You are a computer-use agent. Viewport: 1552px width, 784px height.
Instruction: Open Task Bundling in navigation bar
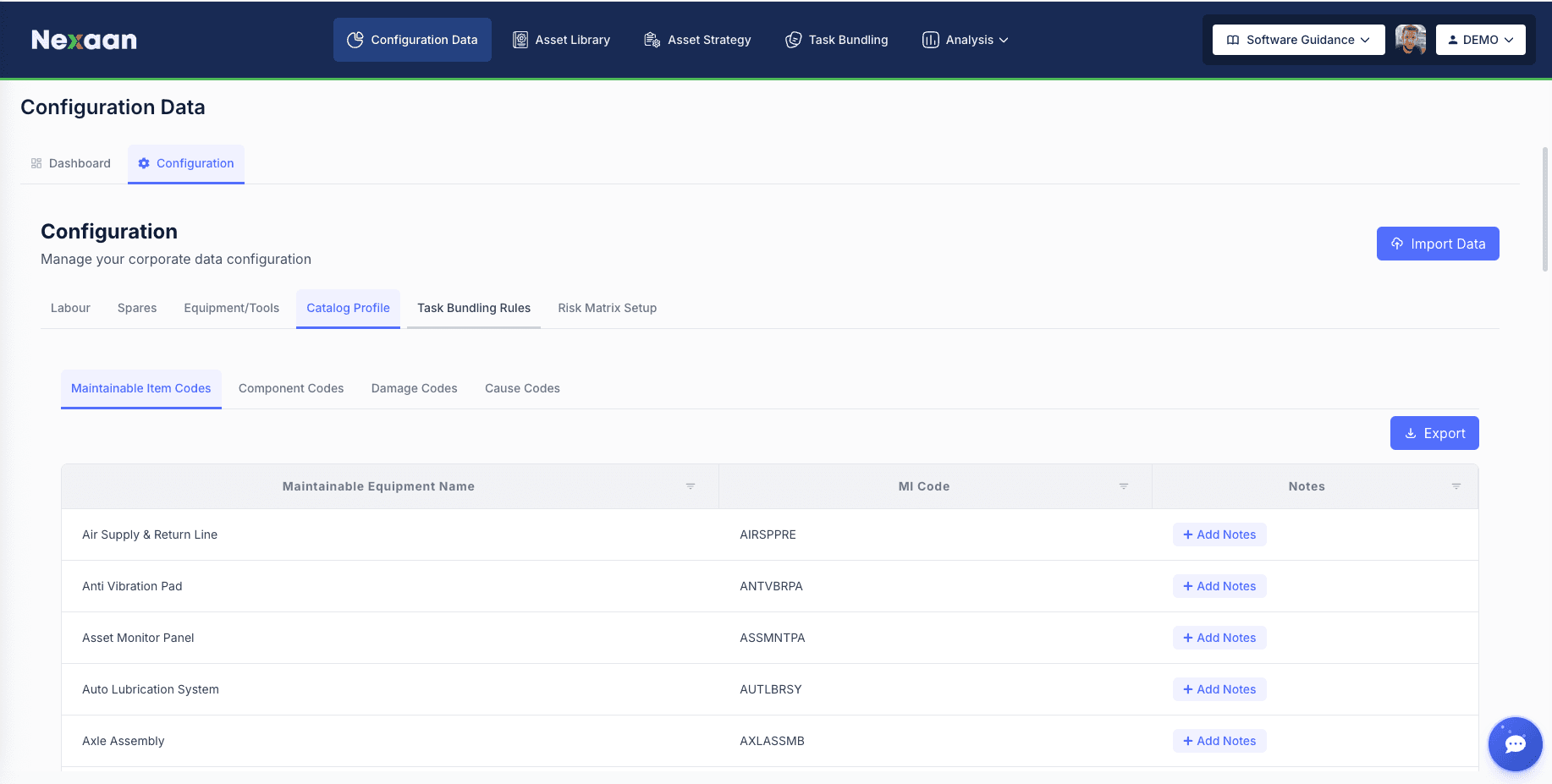[837, 40]
